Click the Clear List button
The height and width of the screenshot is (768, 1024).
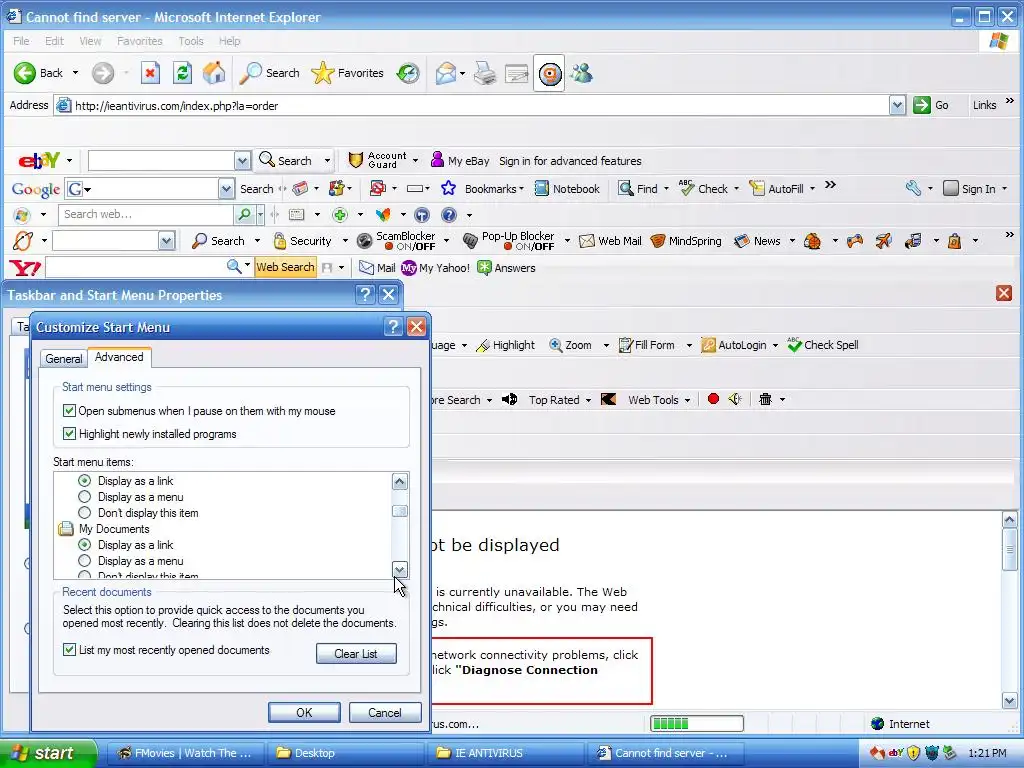356,653
